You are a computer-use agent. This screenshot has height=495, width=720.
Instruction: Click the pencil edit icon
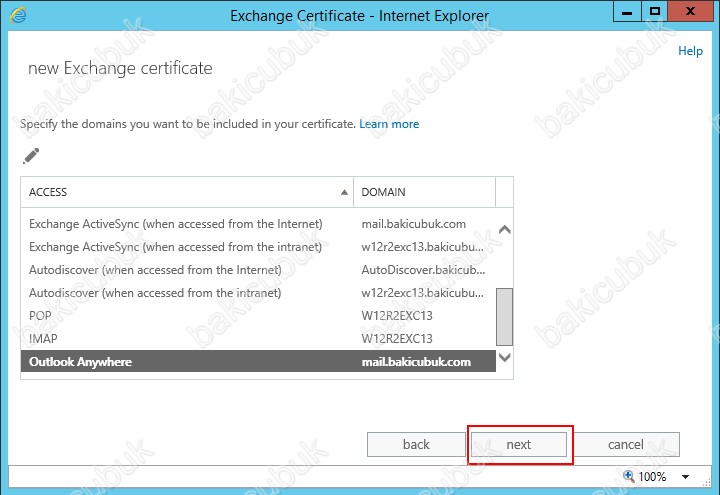click(x=31, y=156)
